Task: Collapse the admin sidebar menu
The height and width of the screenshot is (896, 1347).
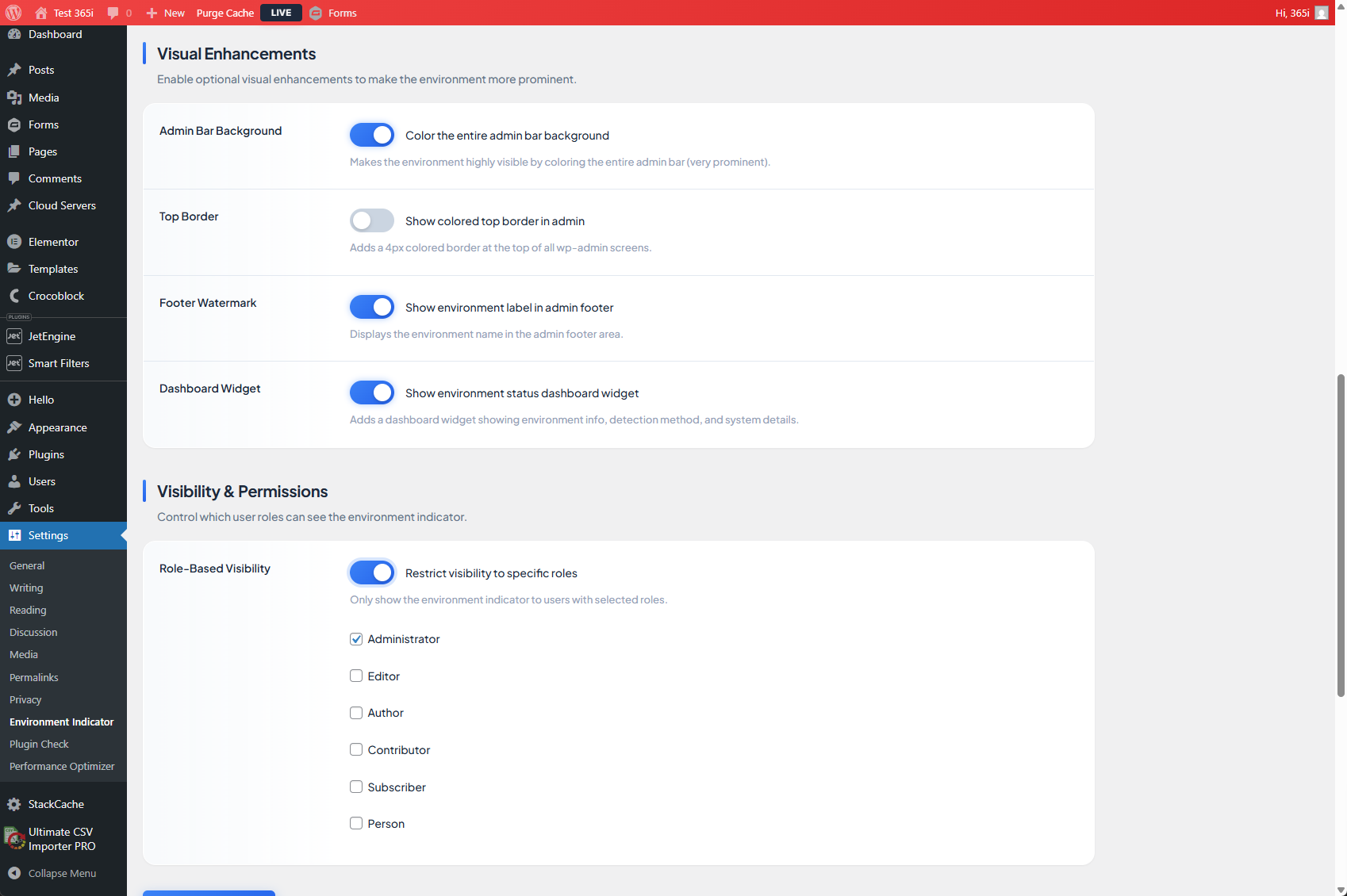Action: pyautogui.click(x=61, y=873)
